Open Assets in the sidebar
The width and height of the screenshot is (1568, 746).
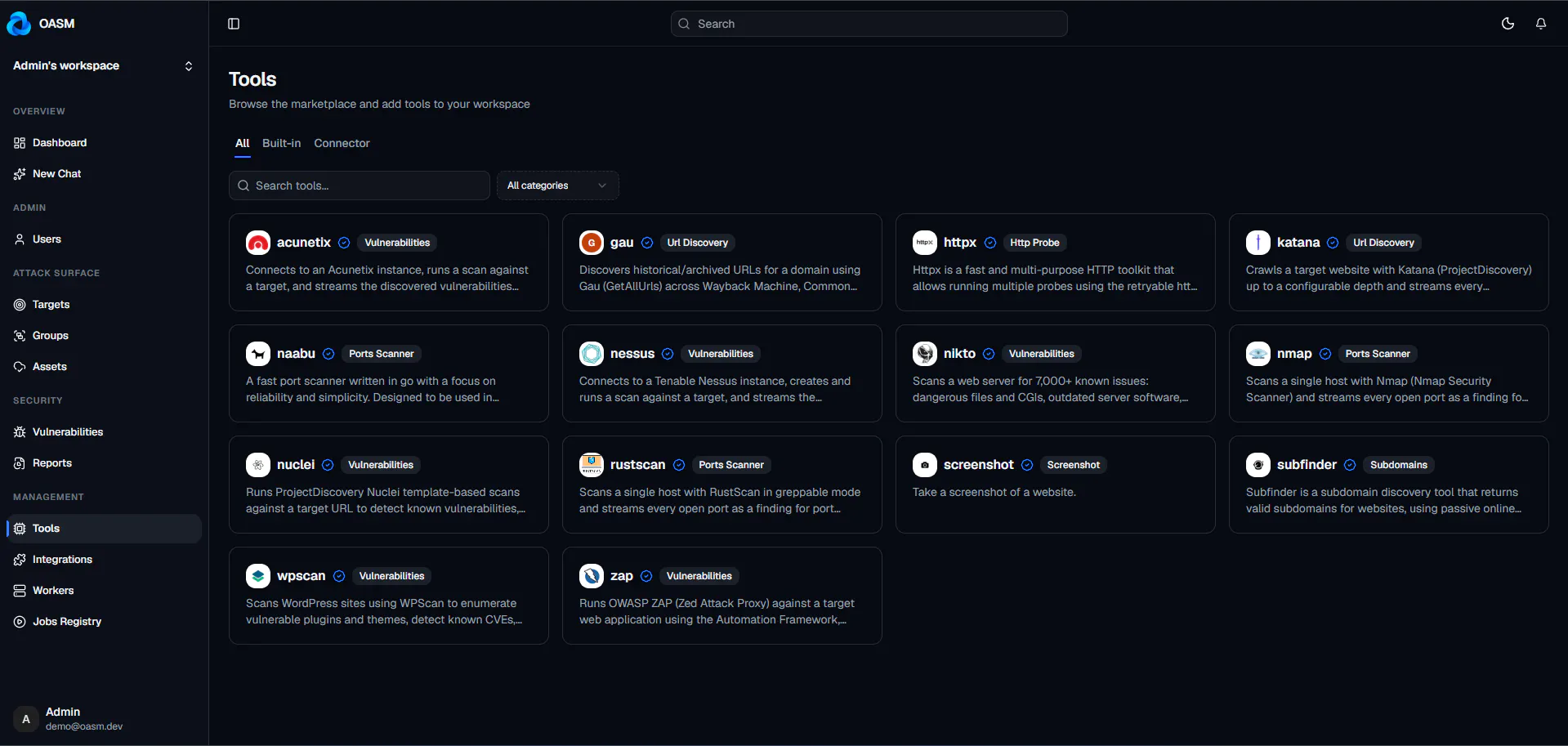[x=104, y=367]
